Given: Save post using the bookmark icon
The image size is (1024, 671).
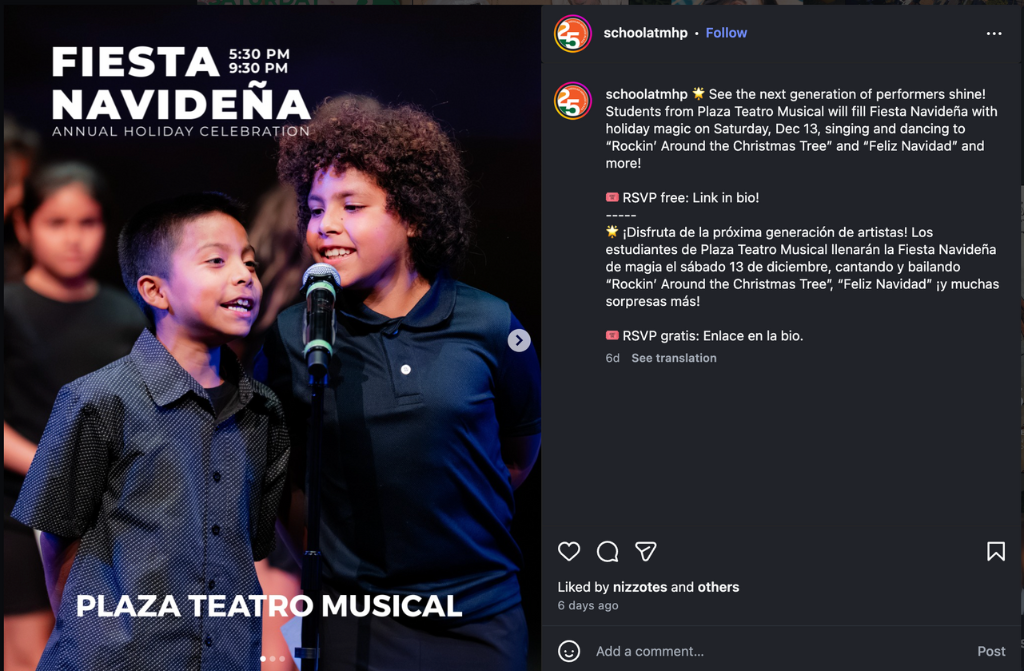Looking at the screenshot, I should point(995,551).
